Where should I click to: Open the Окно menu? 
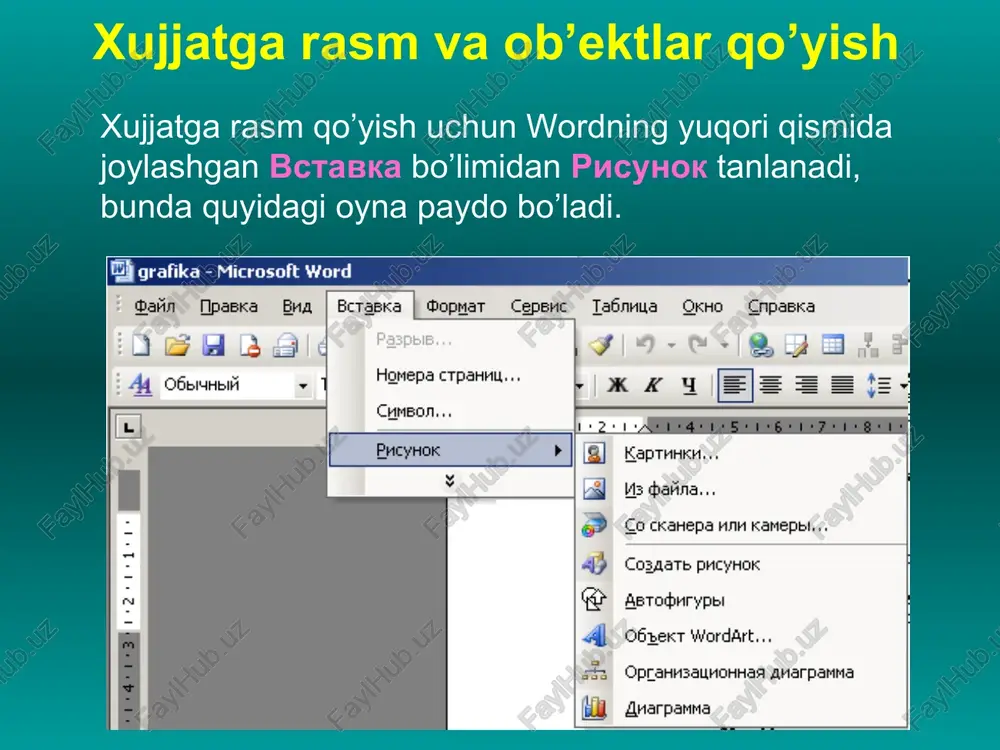point(702,306)
